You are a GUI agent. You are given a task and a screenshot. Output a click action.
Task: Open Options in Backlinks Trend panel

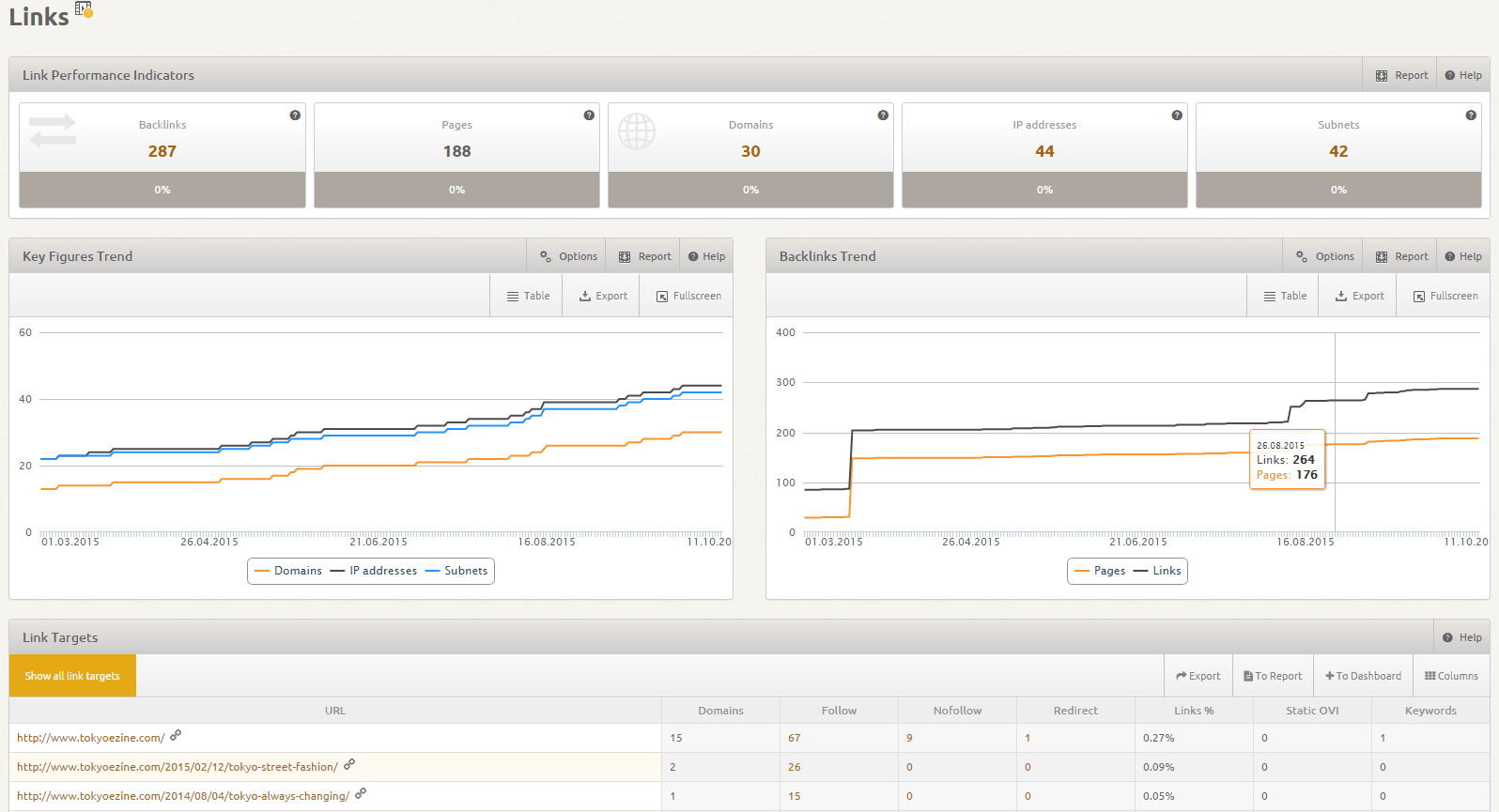1325,256
